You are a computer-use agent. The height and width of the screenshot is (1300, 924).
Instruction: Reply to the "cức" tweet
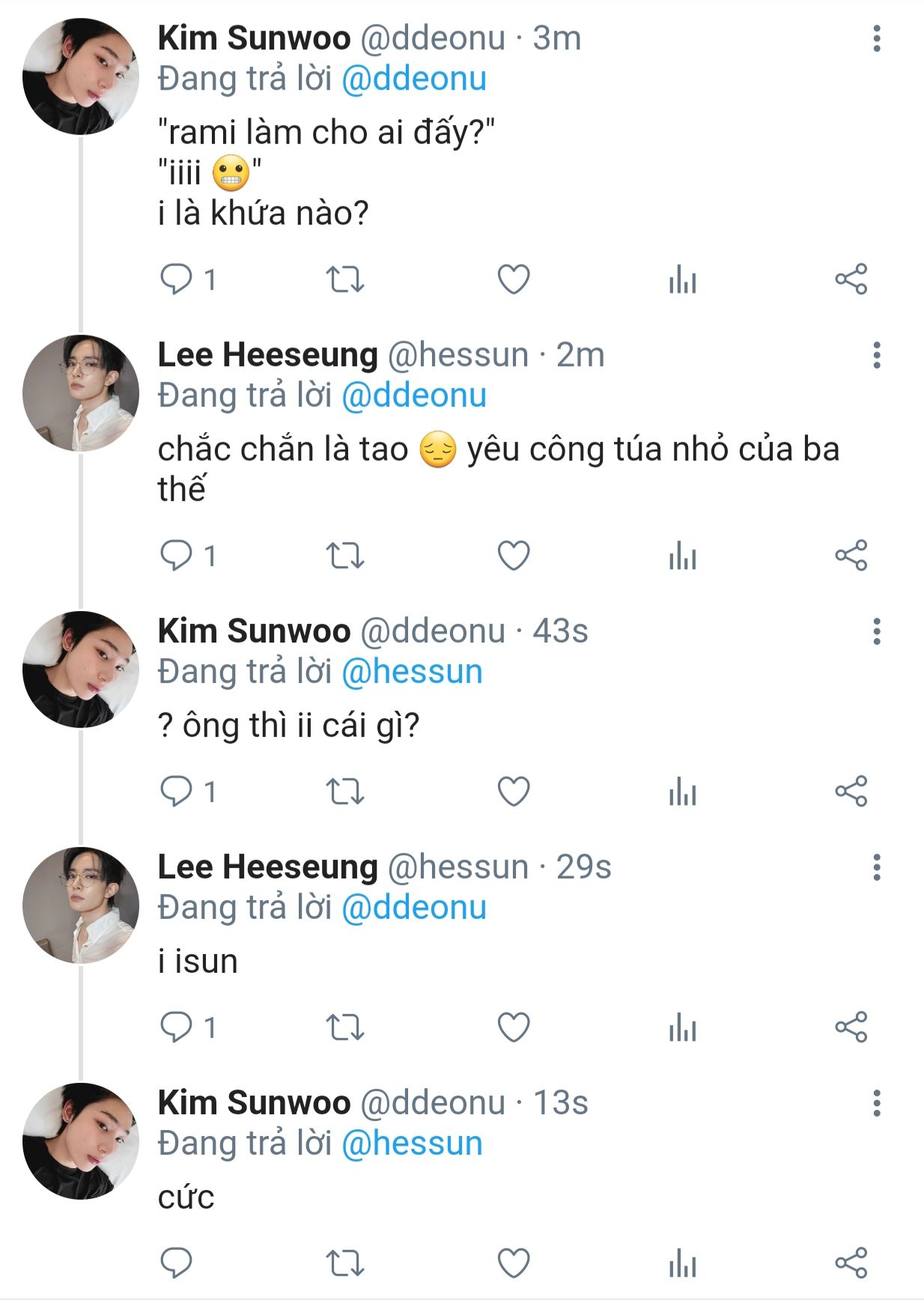point(177,1263)
